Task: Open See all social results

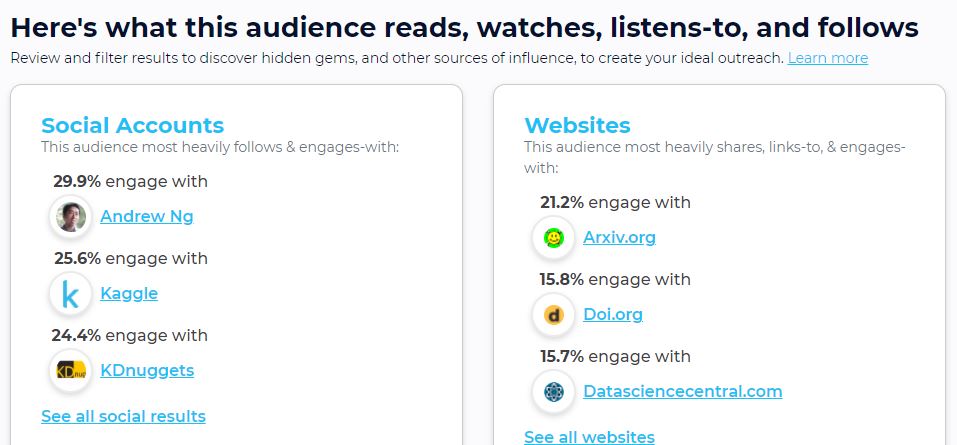Action: 123,416
